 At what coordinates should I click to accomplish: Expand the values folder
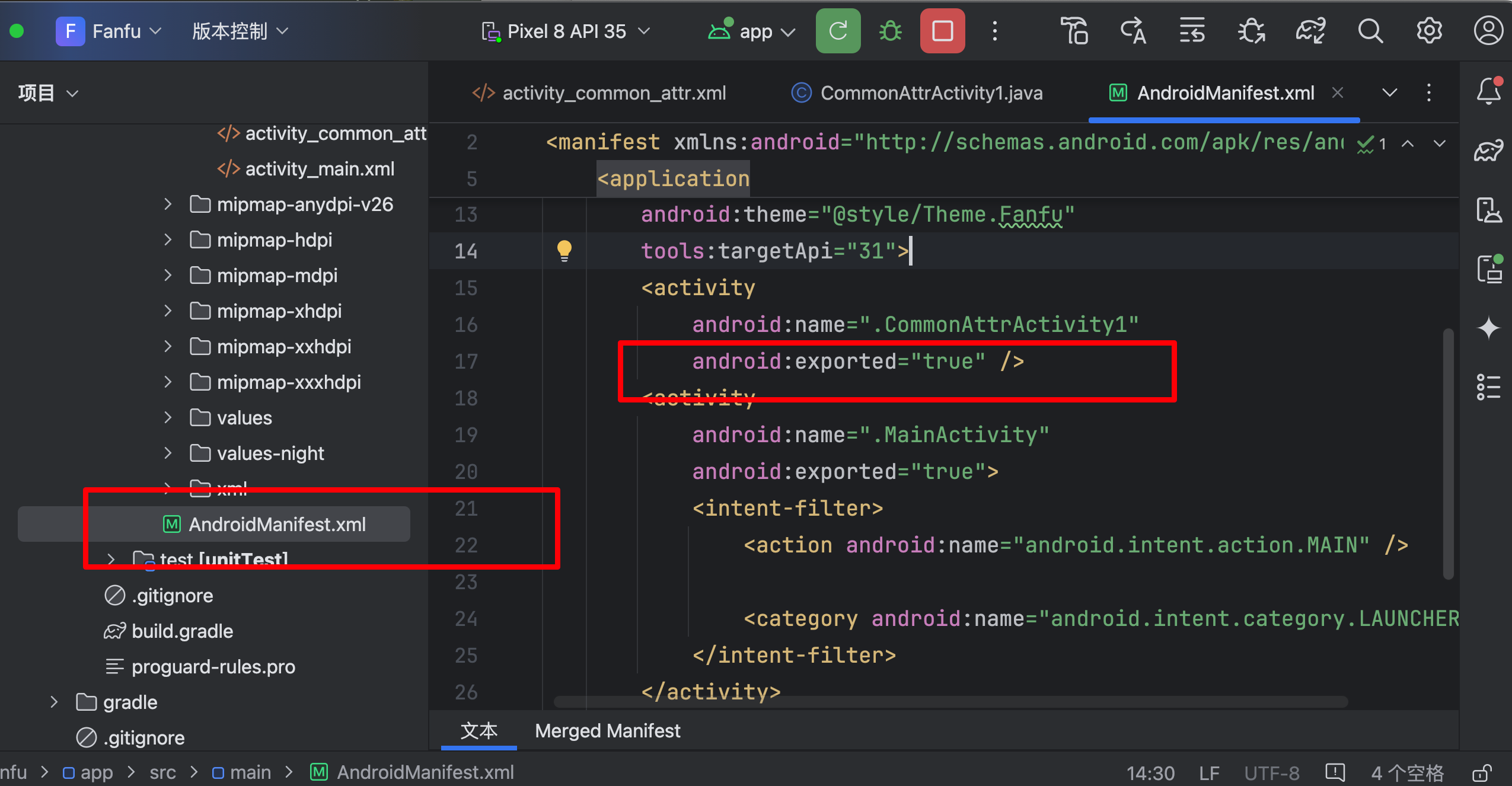pos(168,418)
